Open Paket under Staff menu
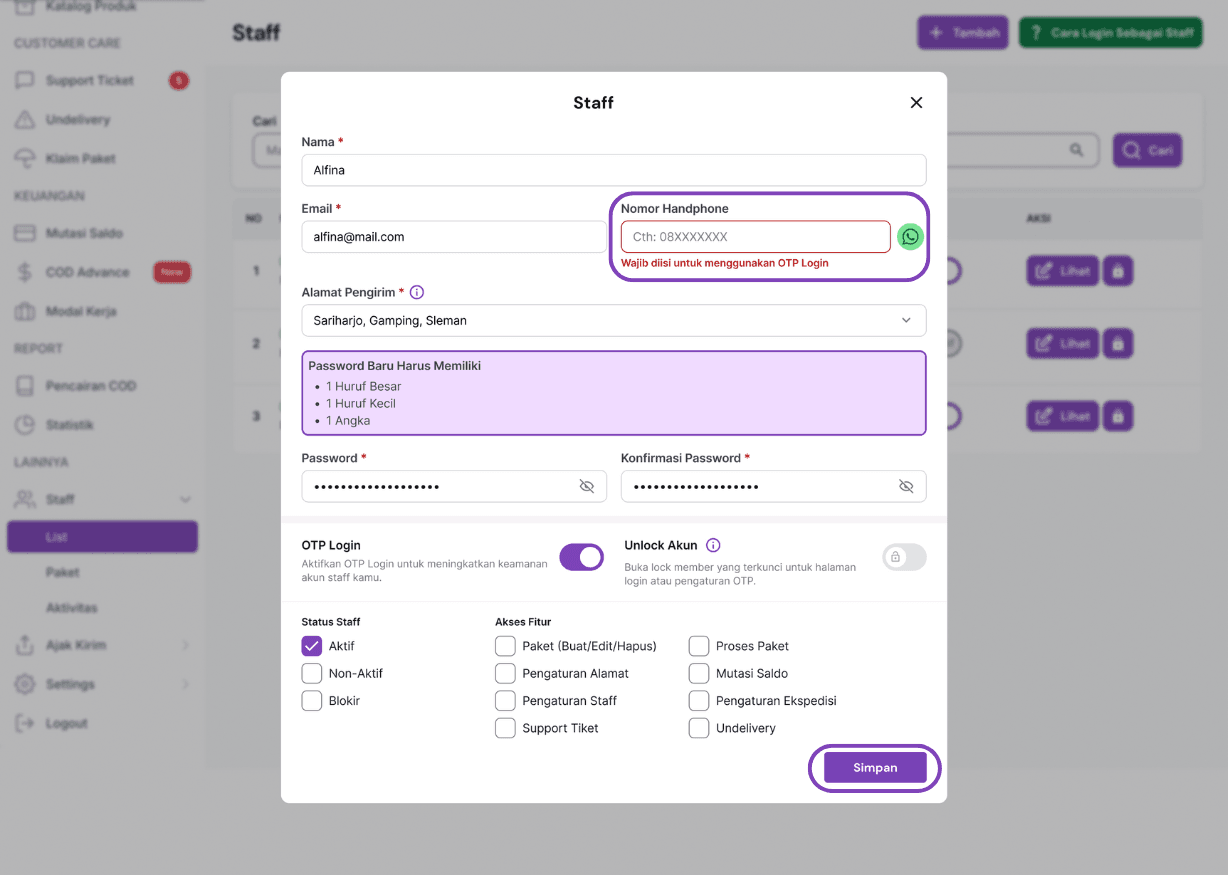The image size is (1228, 875). (x=62, y=573)
